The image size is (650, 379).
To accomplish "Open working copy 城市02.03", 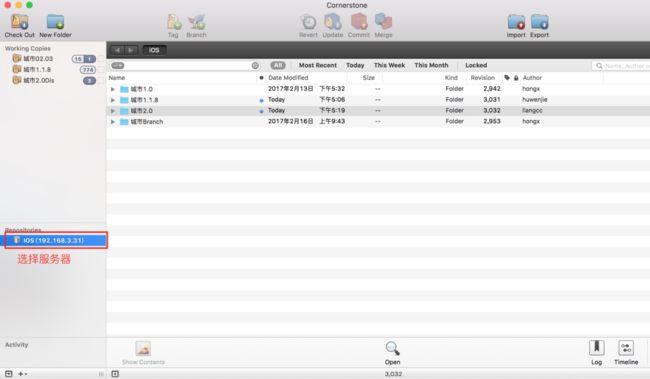I will coord(38,58).
